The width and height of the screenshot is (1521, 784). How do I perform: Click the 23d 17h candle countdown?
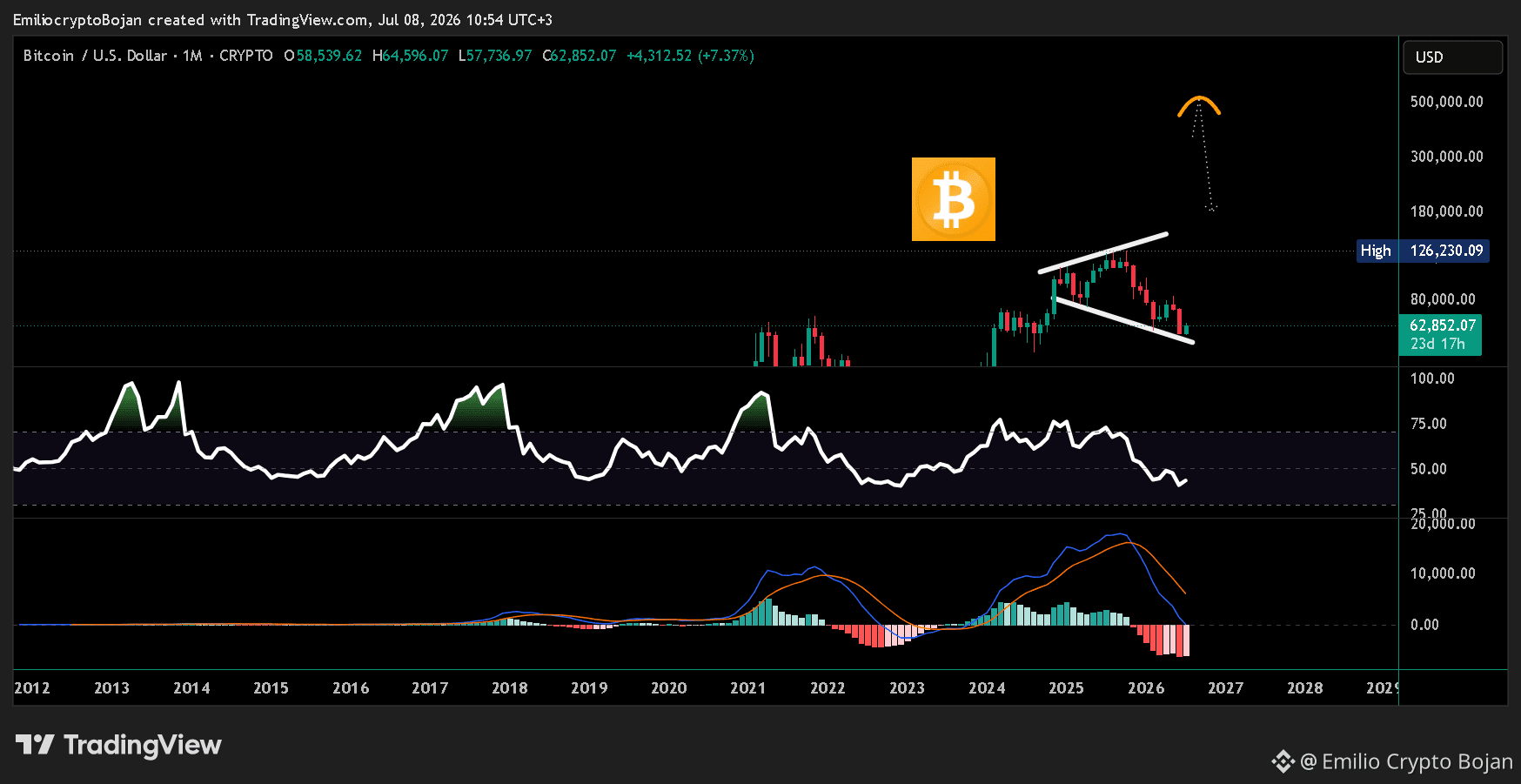point(1437,345)
